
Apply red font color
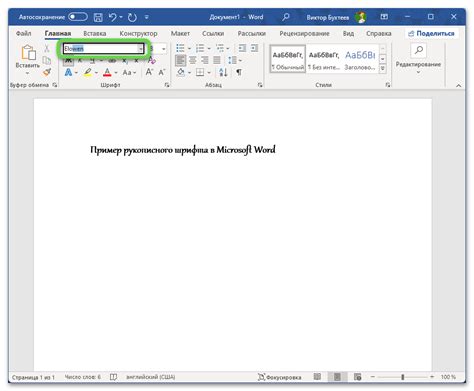(x=107, y=72)
